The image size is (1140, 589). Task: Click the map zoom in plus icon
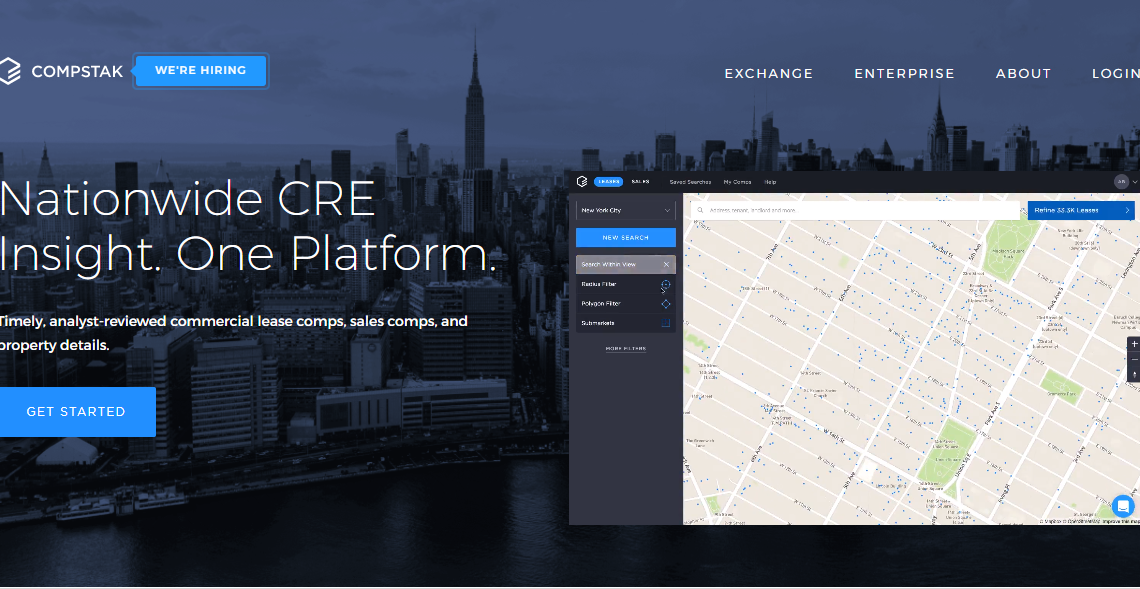click(1134, 343)
